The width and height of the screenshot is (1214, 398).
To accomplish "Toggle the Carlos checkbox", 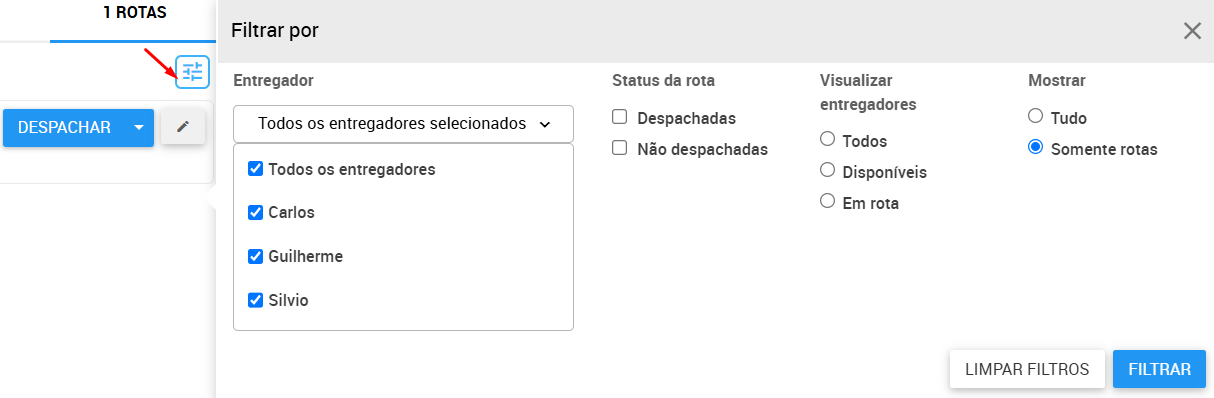I will [x=255, y=212].
